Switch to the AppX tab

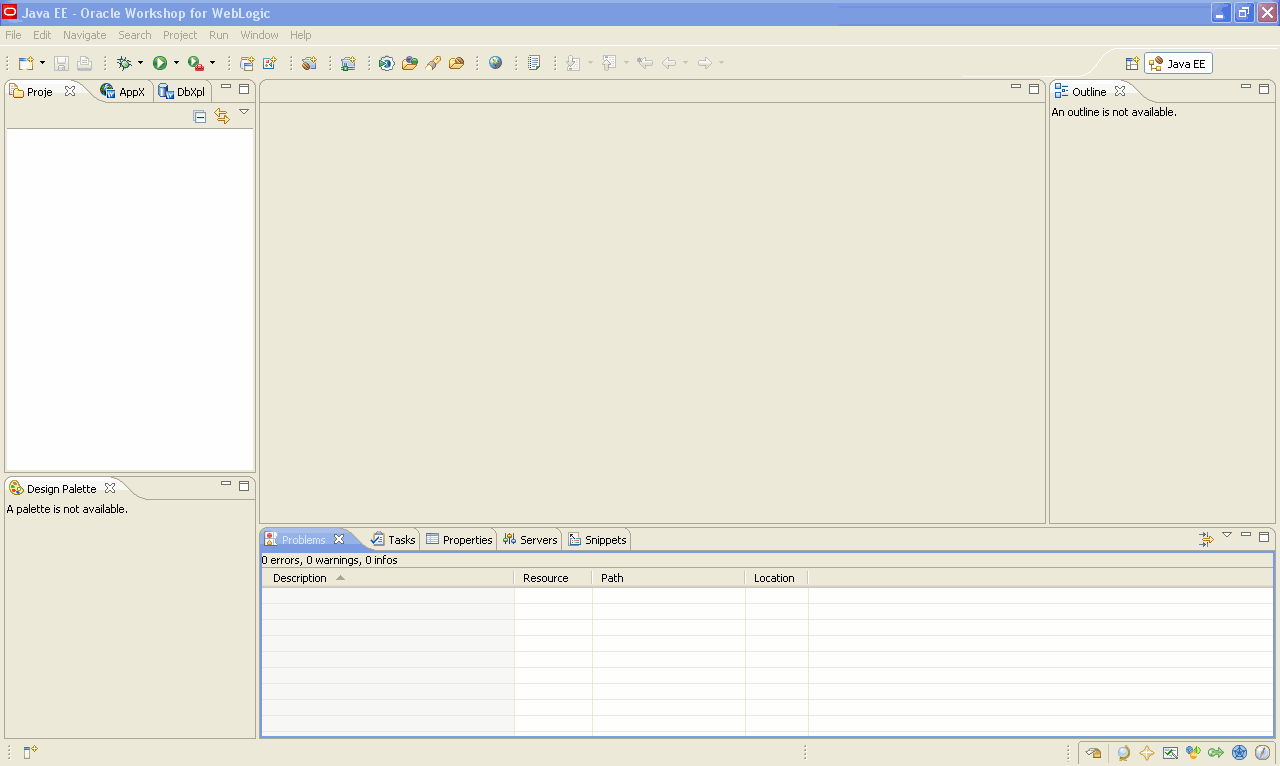click(x=123, y=92)
